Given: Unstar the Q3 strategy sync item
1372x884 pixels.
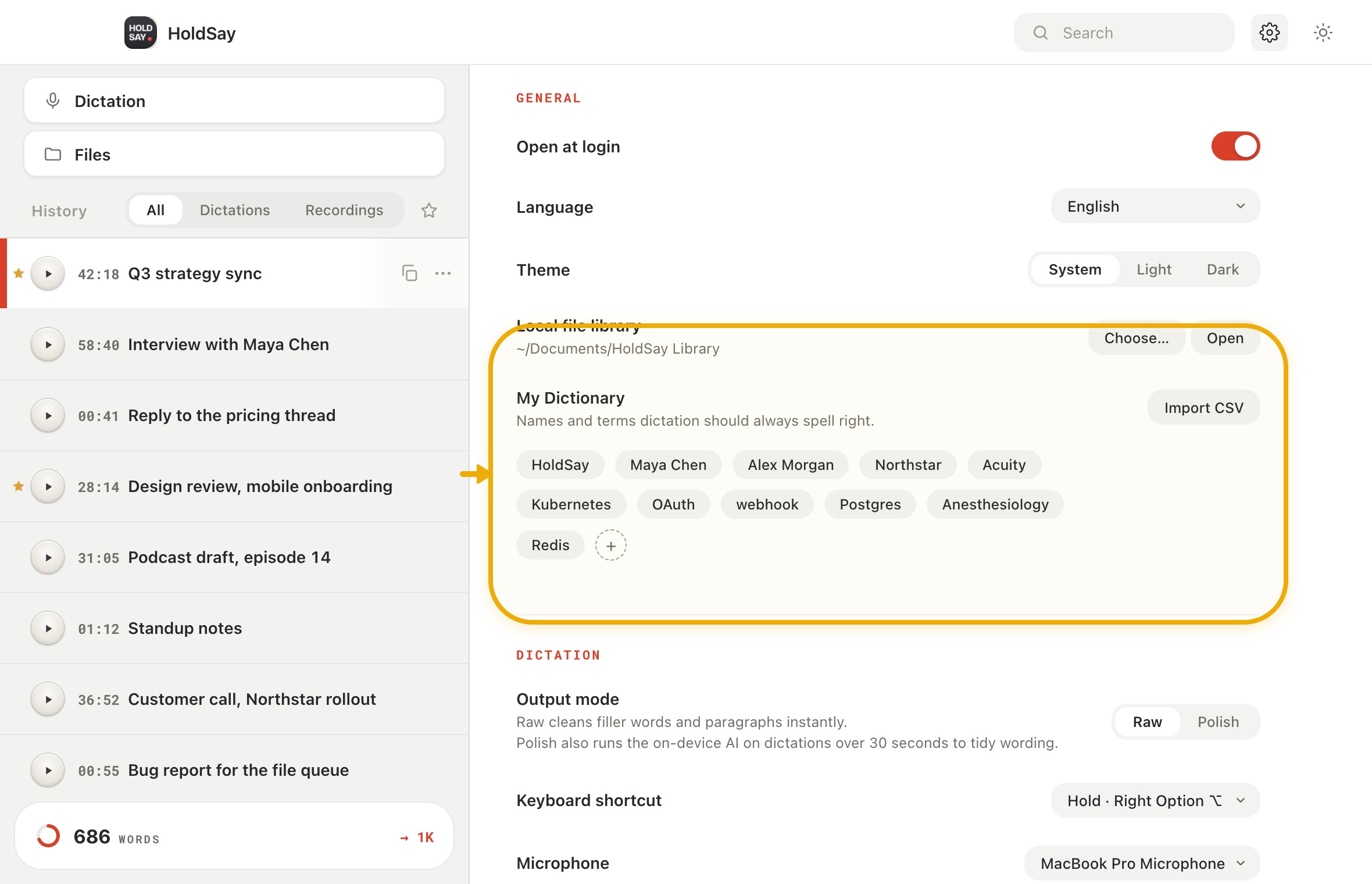Looking at the screenshot, I should click(19, 273).
